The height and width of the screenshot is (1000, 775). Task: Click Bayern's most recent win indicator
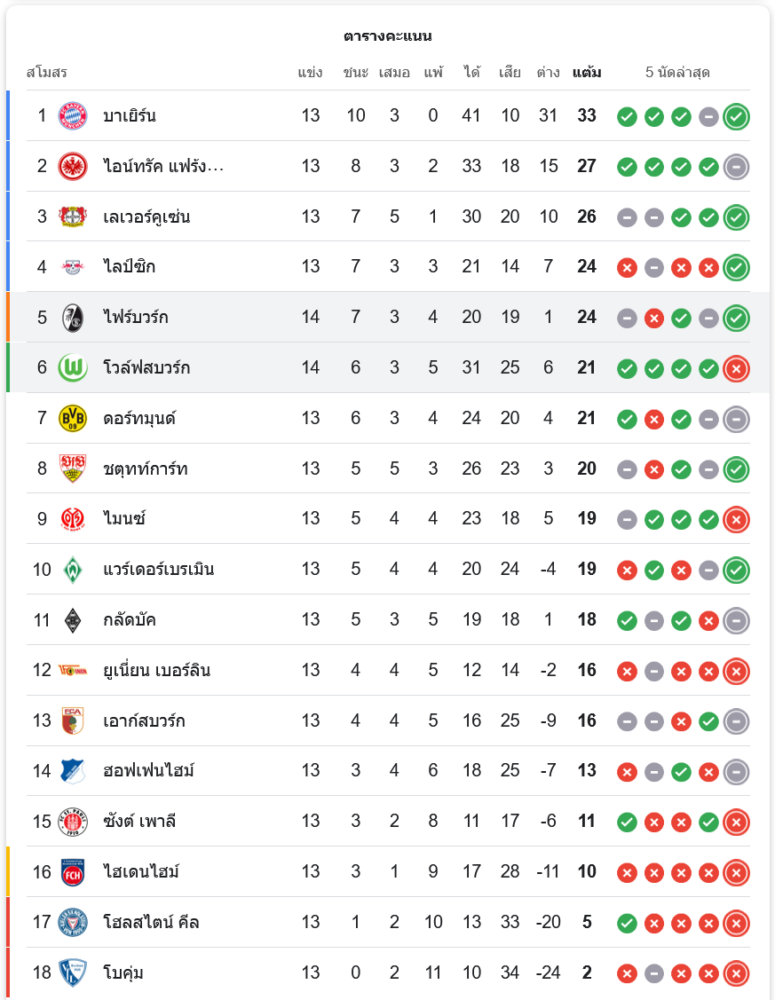point(736,116)
